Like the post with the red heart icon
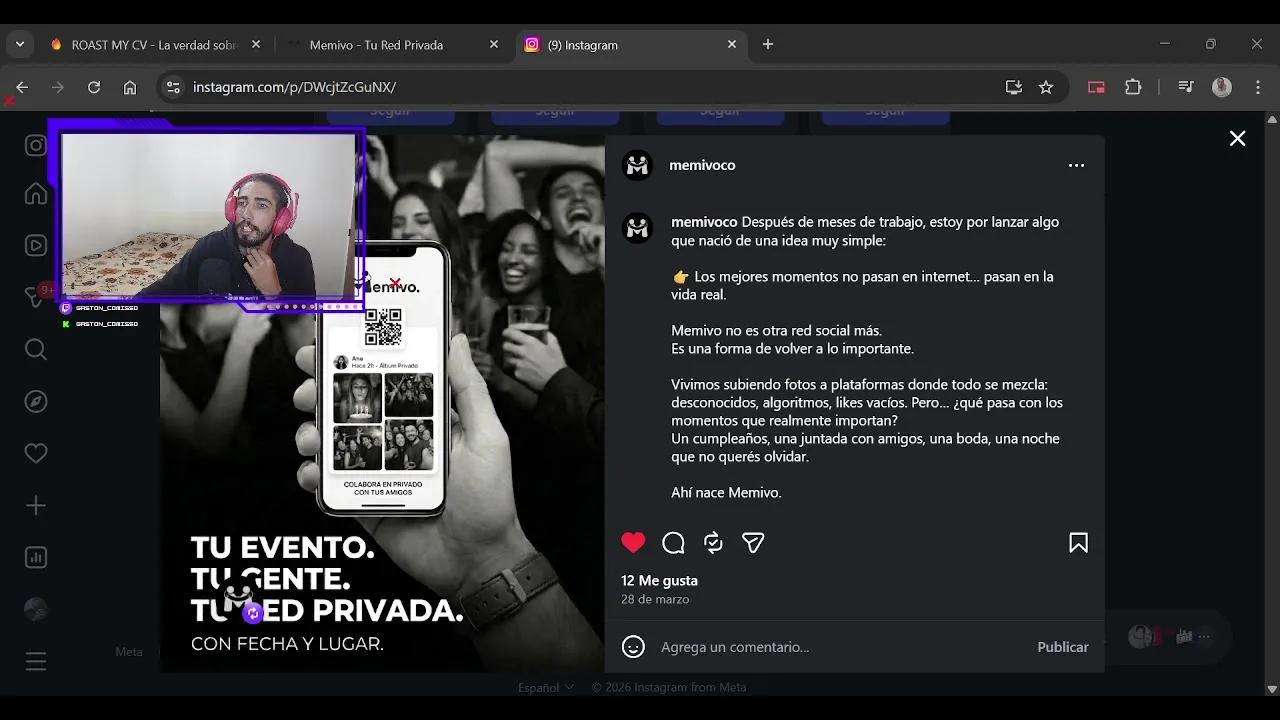 633,543
